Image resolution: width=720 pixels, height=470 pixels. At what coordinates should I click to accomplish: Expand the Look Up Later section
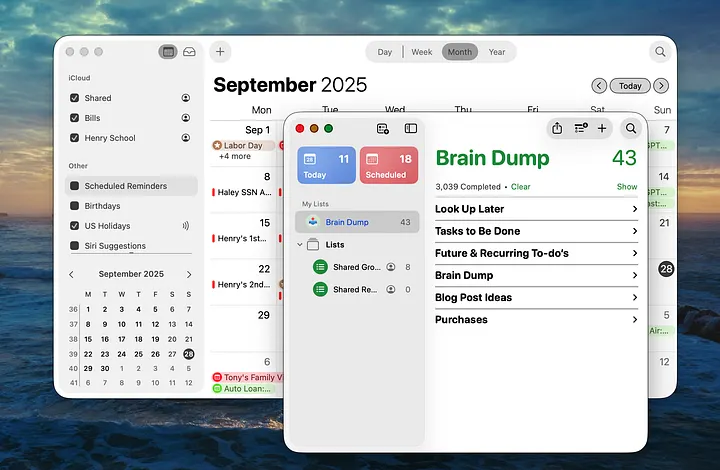coord(634,209)
